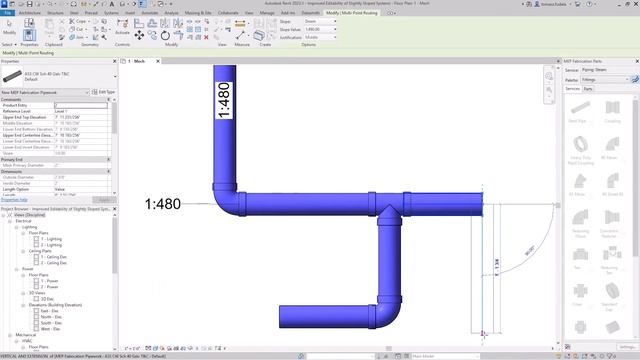Open the Slope Value dropdown

click(x=320, y=29)
